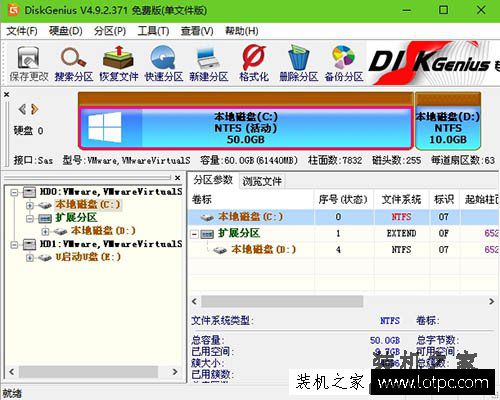The height and width of the screenshot is (400, 500).
Task: Click the 卷标 column header
Action: 251,200
